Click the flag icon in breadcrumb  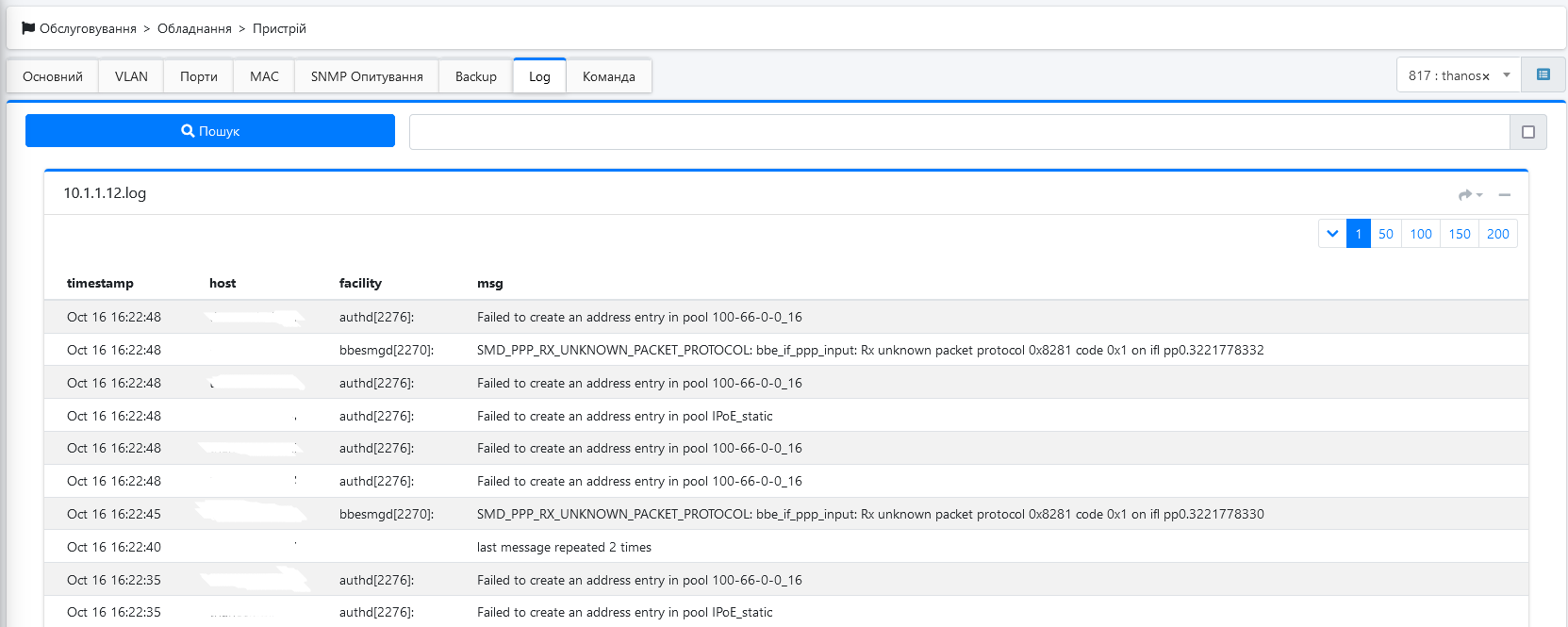coord(28,28)
